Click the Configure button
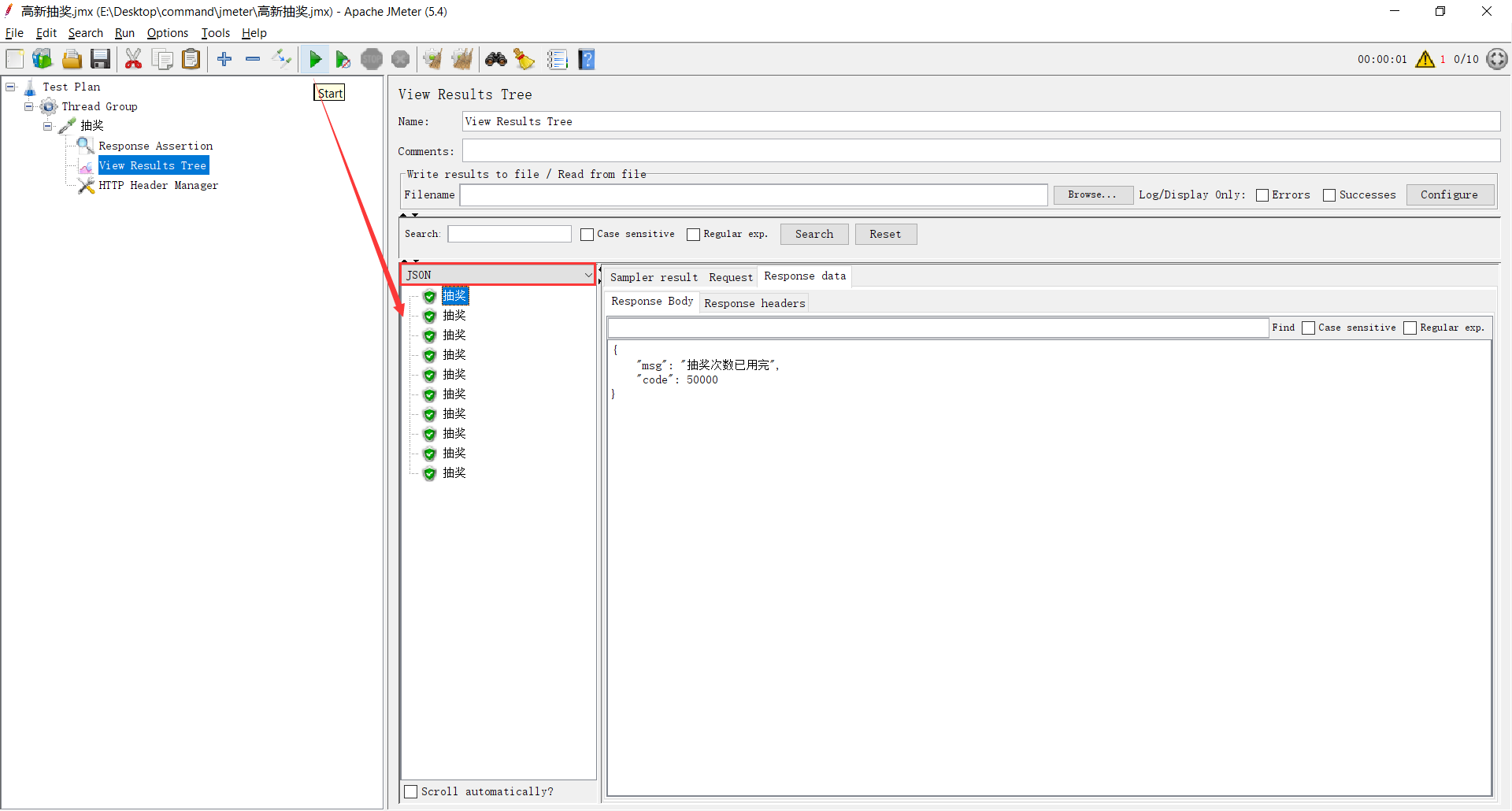1512x811 pixels. pyautogui.click(x=1450, y=194)
